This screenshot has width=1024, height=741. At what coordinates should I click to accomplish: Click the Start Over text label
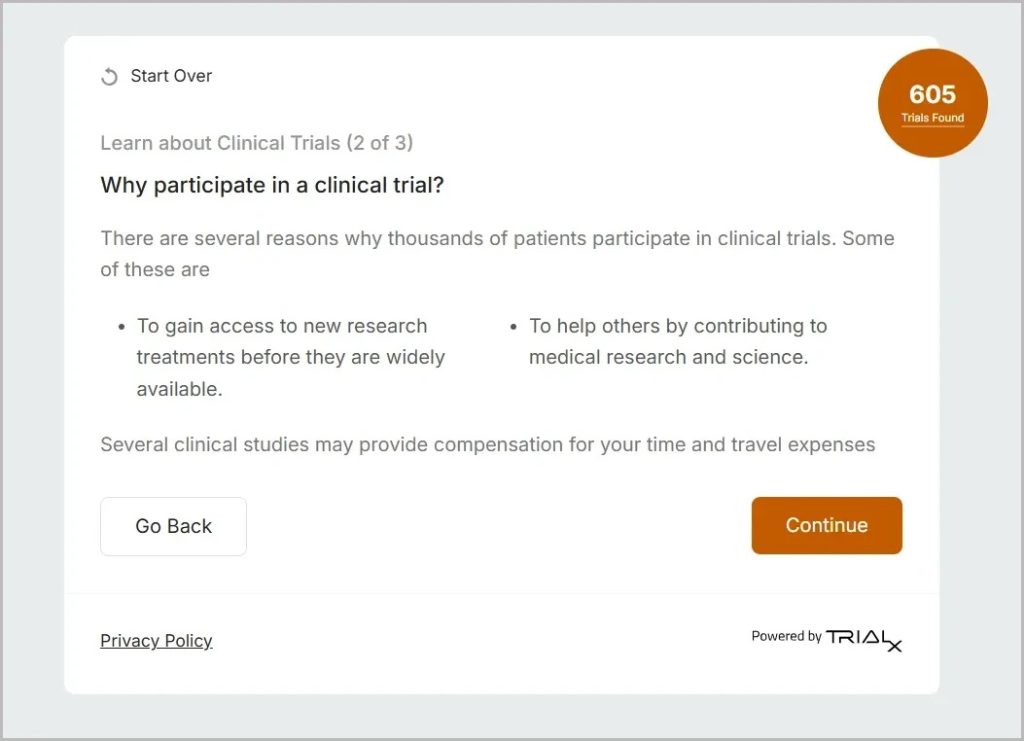click(171, 76)
